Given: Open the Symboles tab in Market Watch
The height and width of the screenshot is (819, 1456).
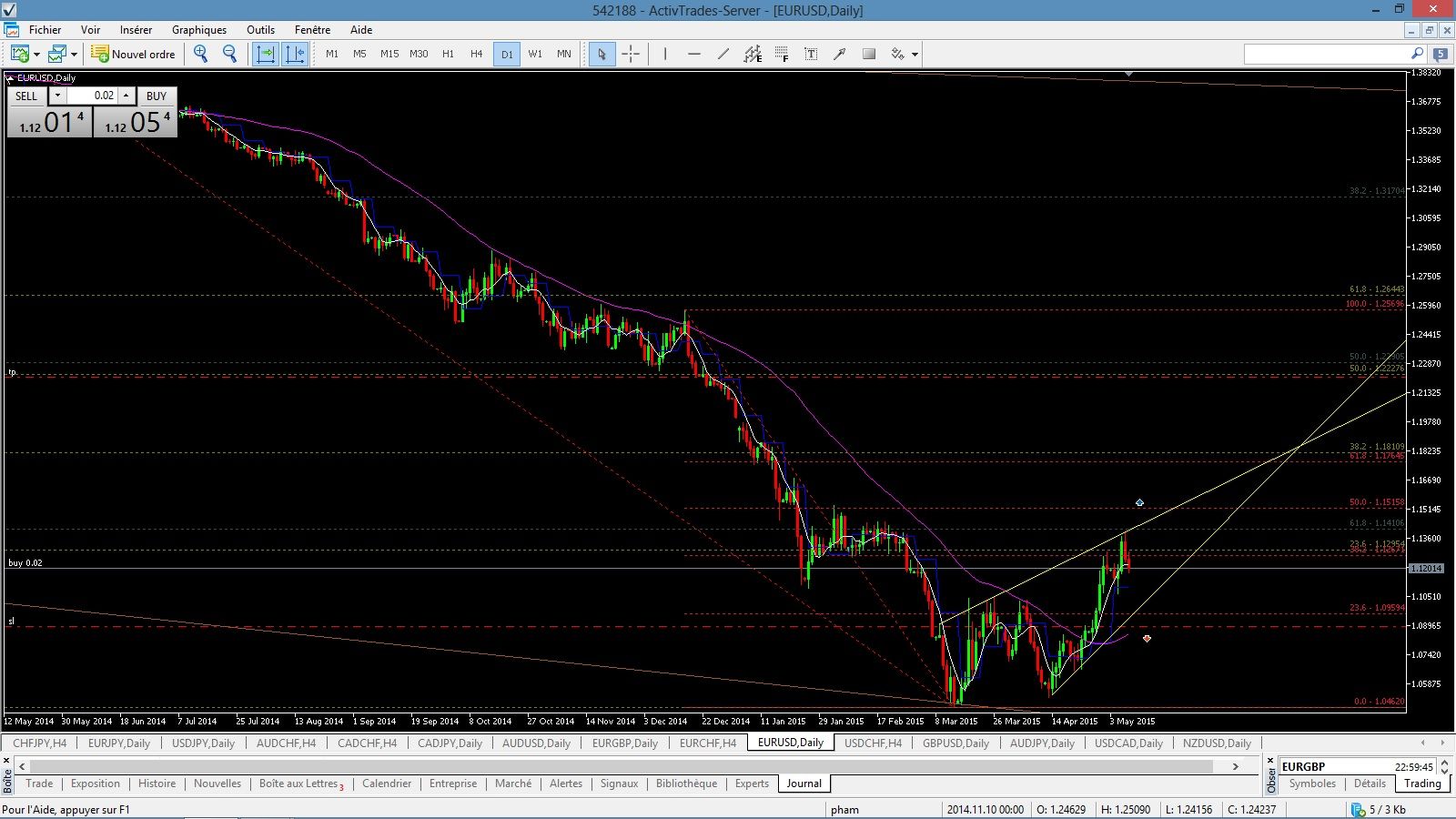Looking at the screenshot, I should tap(1312, 784).
